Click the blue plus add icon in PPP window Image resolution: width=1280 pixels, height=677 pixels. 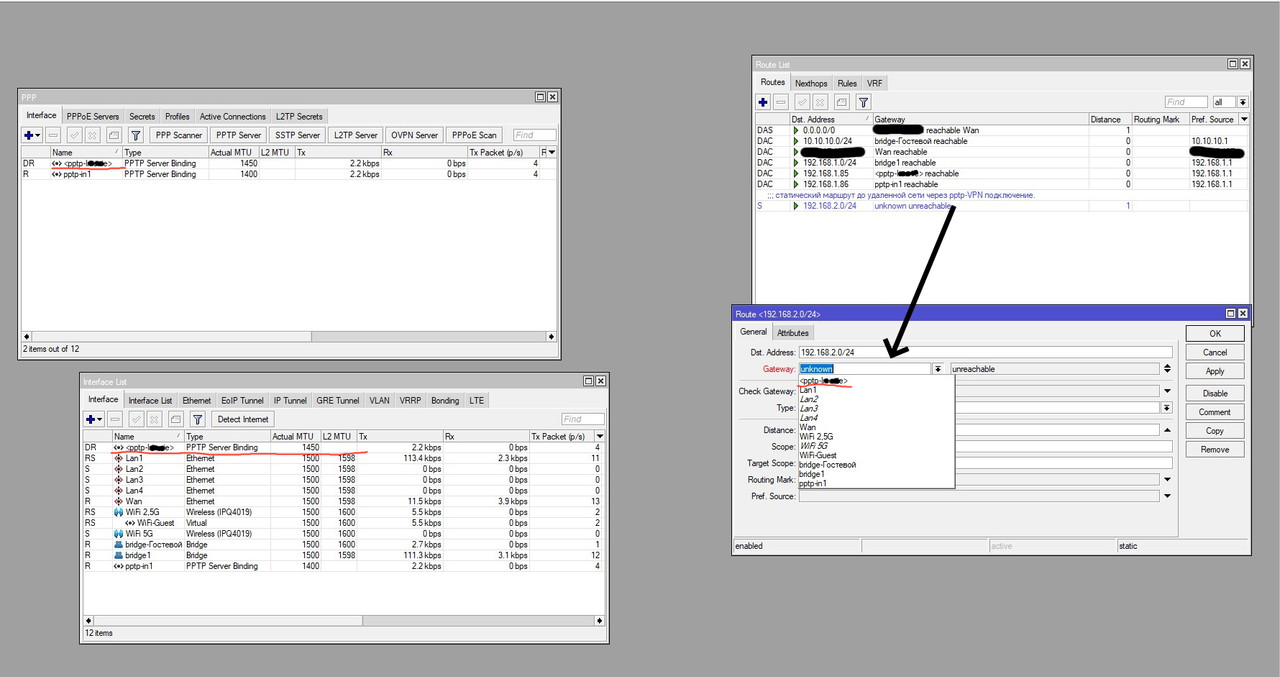coord(32,135)
